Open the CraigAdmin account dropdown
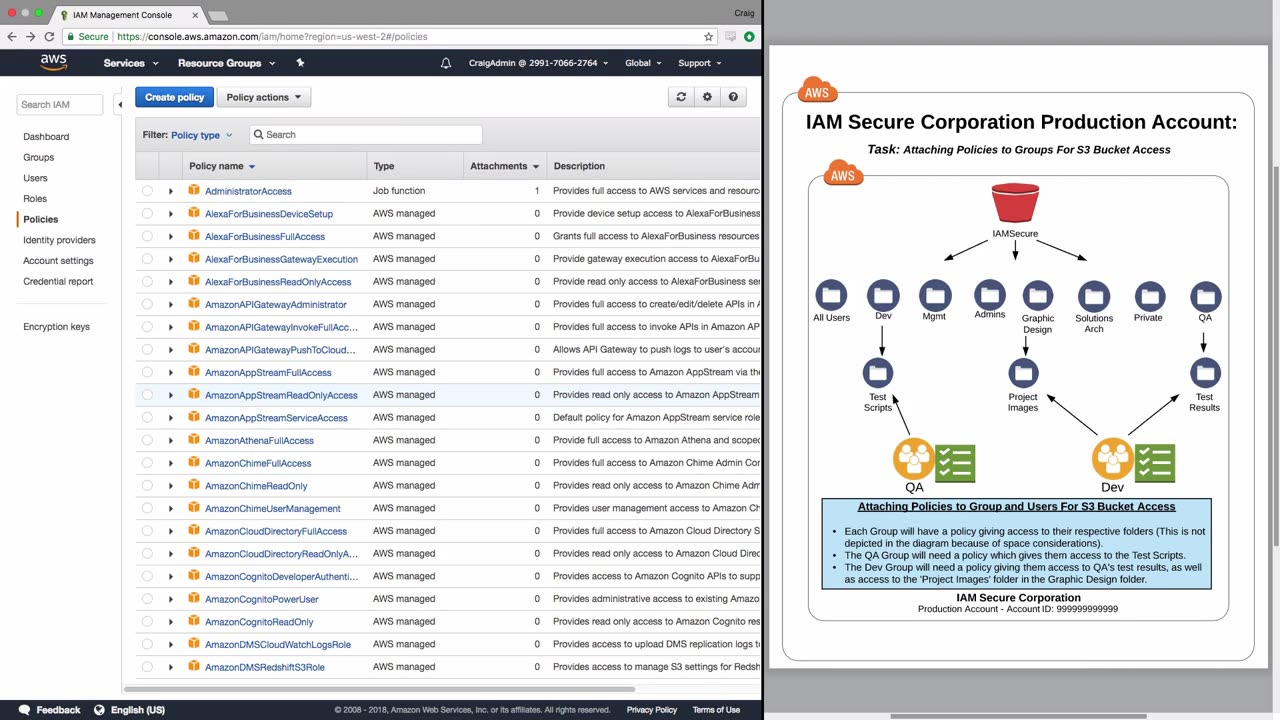This screenshot has height=720, width=1280. 538,63
